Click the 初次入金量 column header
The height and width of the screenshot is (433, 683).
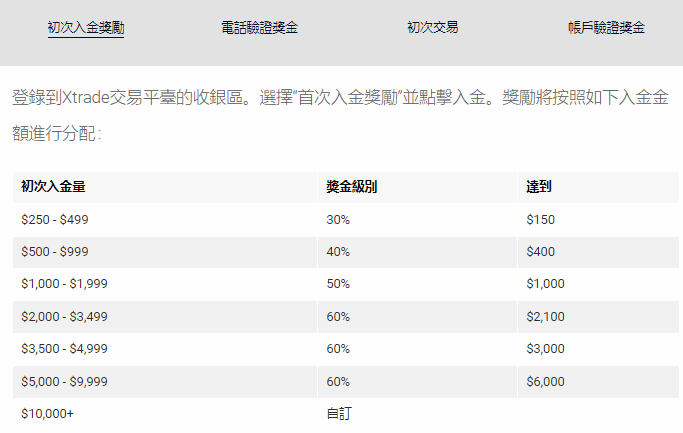[x=165, y=187]
